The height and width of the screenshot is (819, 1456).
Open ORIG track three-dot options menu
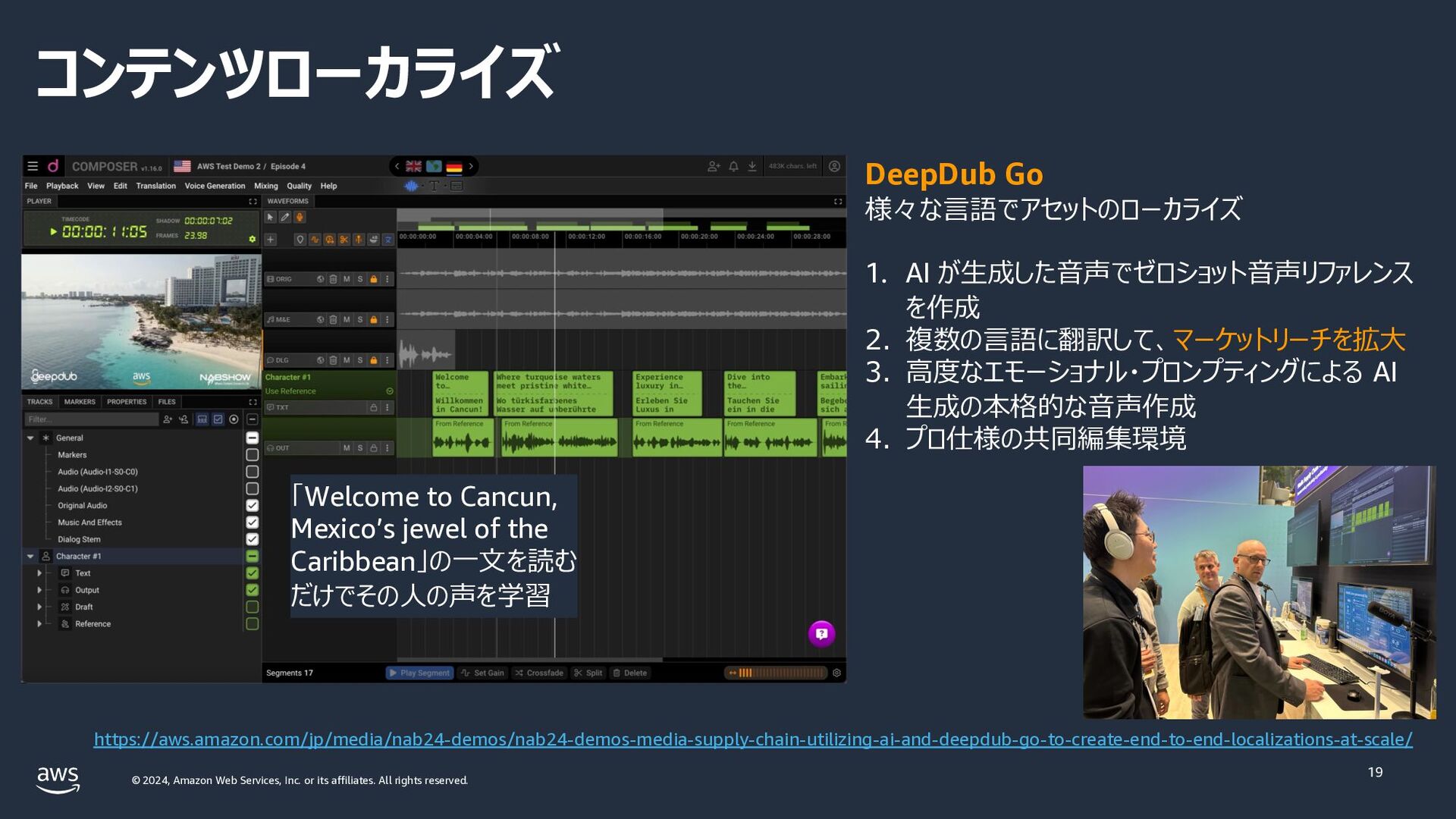pos(388,279)
